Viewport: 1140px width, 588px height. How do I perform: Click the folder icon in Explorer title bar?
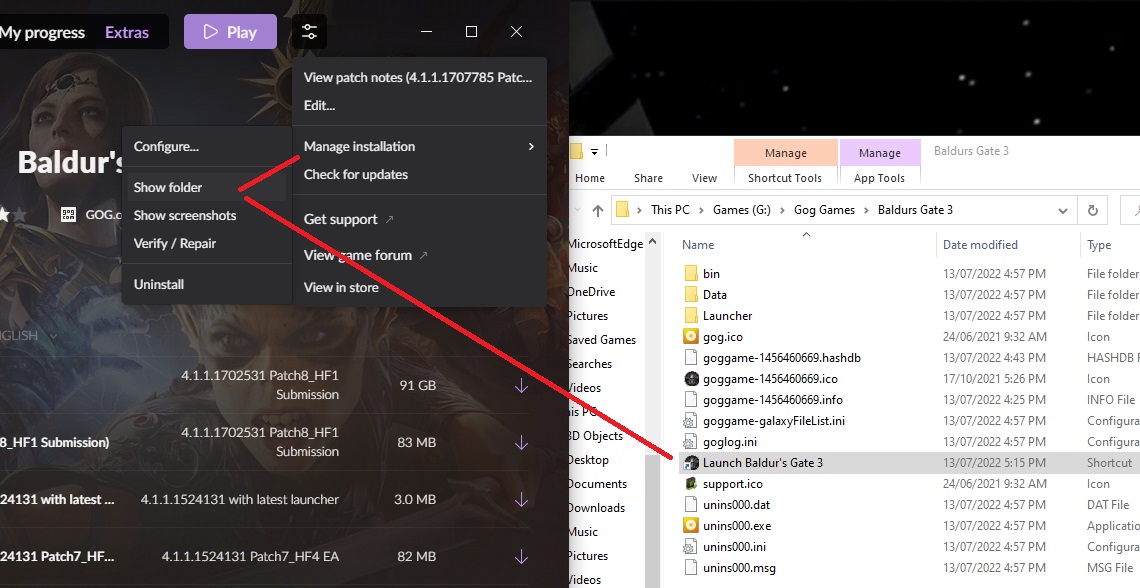(x=577, y=151)
